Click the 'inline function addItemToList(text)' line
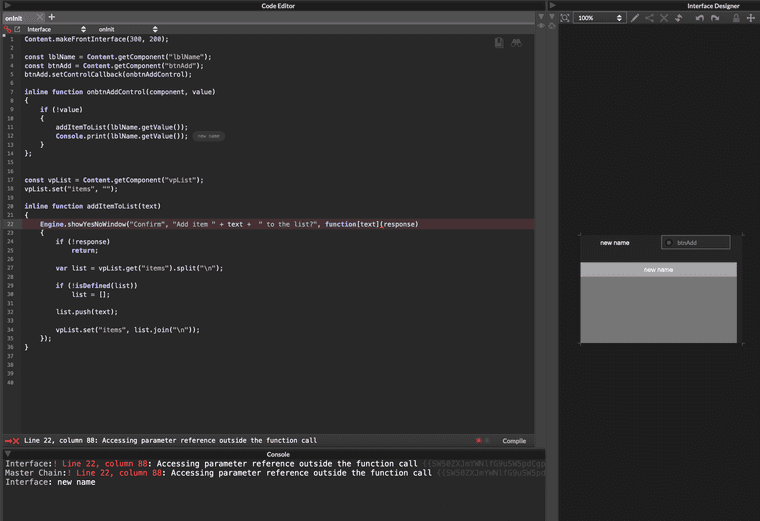The width and height of the screenshot is (760, 521). (x=93, y=206)
